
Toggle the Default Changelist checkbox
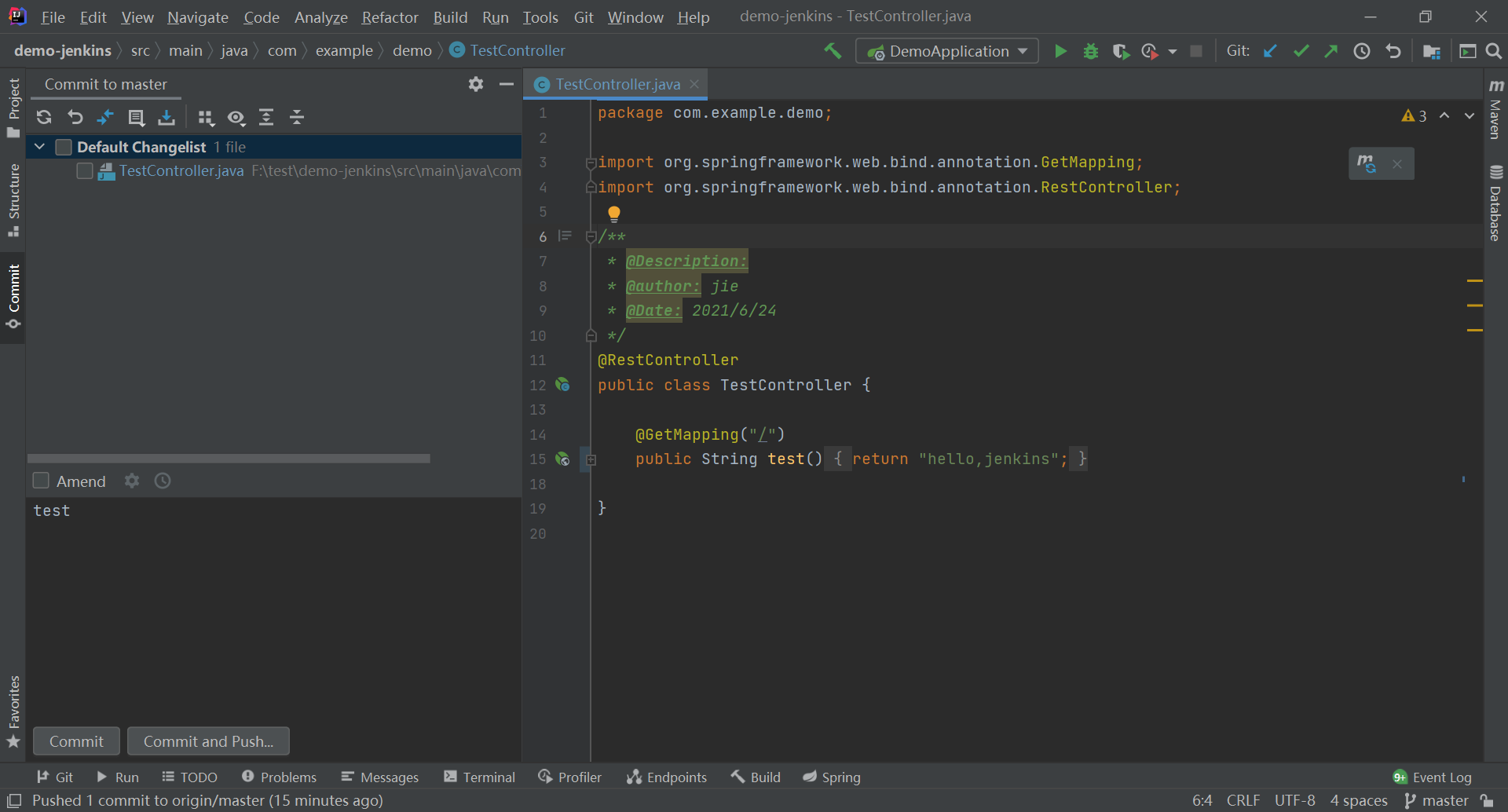click(64, 147)
